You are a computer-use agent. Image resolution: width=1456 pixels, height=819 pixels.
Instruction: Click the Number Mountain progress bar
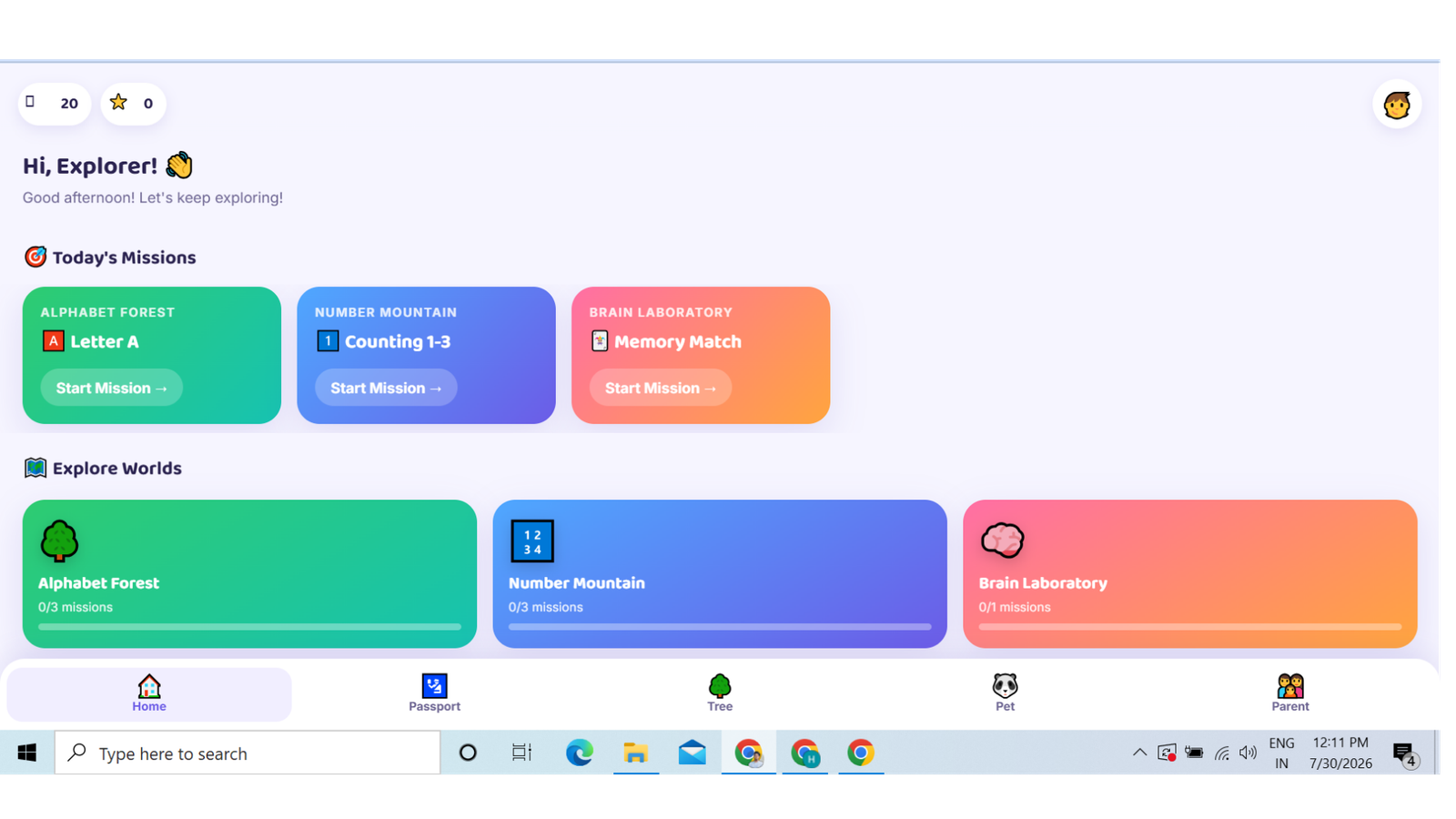[x=720, y=627]
